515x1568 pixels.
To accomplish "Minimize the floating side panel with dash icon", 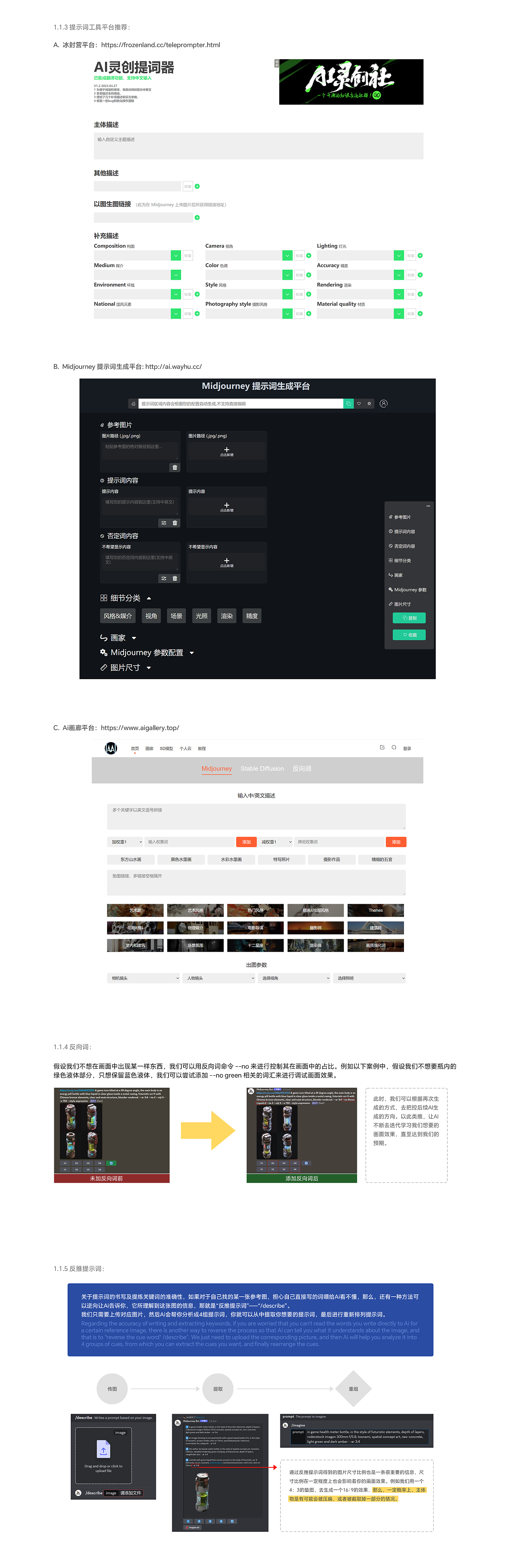I will tap(428, 506).
